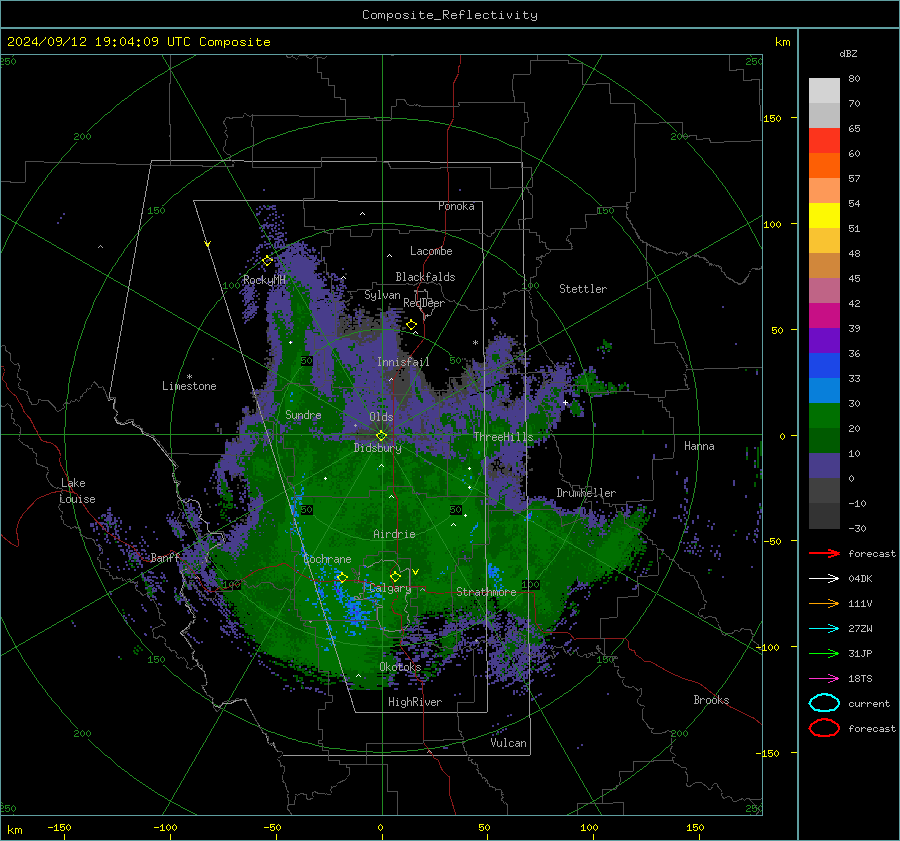Image resolution: width=900 pixels, height=841 pixels.
Task: Click the RockyMH label
Action: click(264, 280)
